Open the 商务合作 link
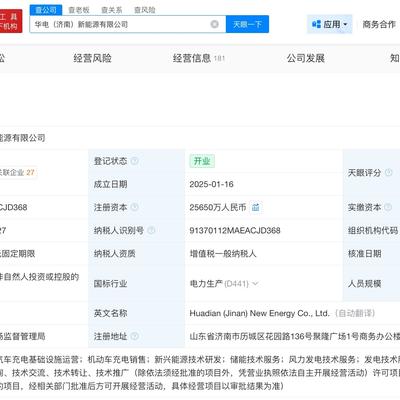 coord(379,24)
